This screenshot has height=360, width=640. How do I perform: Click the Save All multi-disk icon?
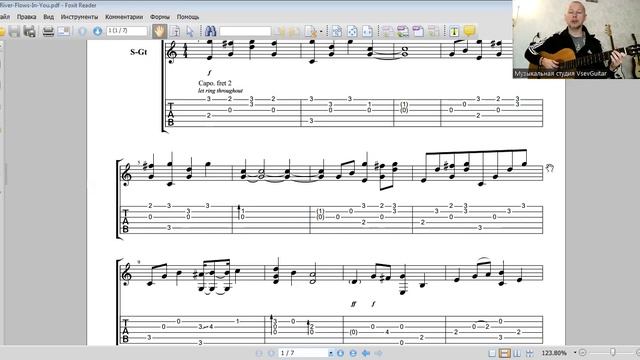point(30,31)
